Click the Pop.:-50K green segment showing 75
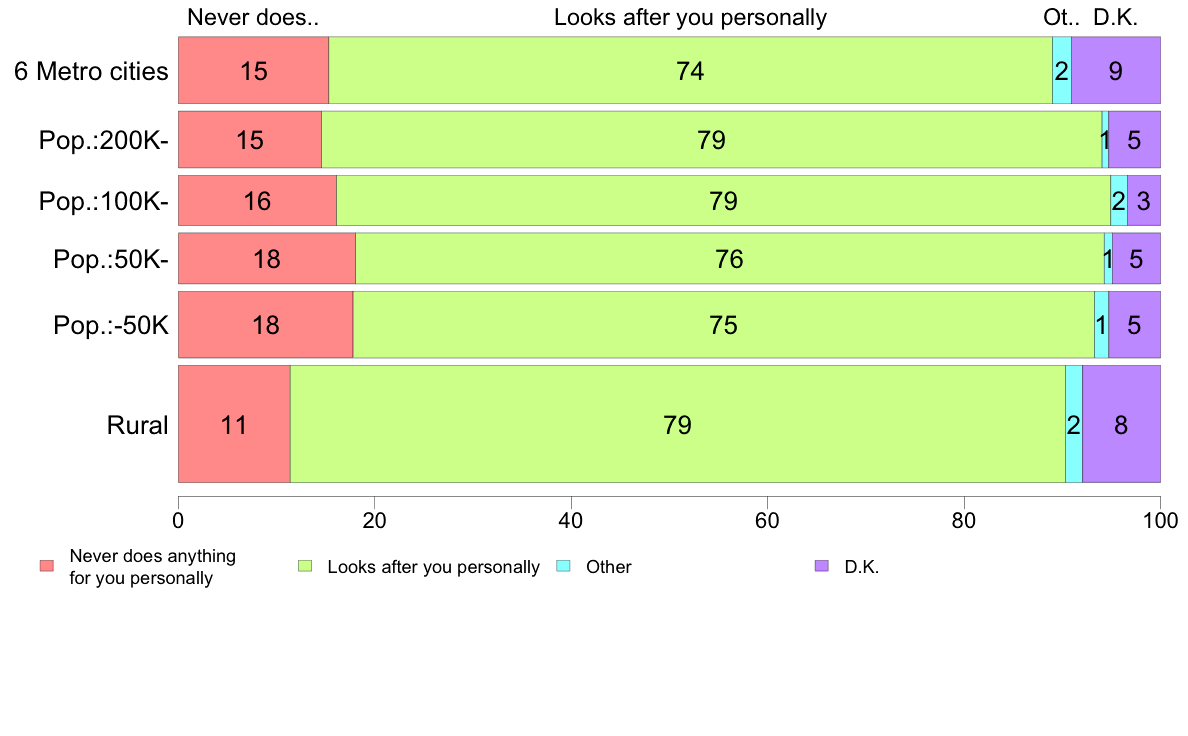The width and height of the screenshot is (1188, 736). 724,324
